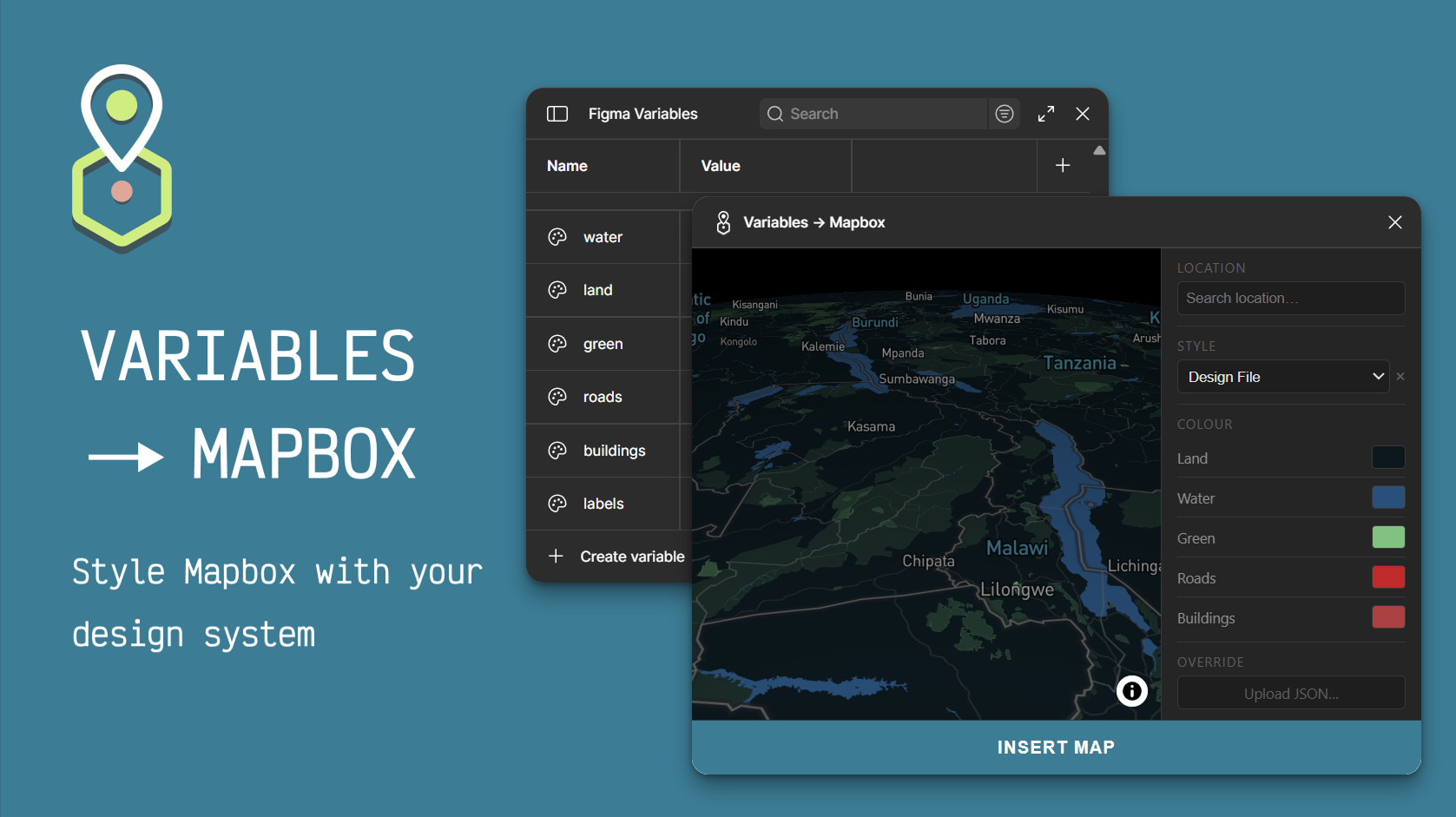Click the palette icon beside water
The height and width of the screenshot is (817, 1456).
(557, 237)
